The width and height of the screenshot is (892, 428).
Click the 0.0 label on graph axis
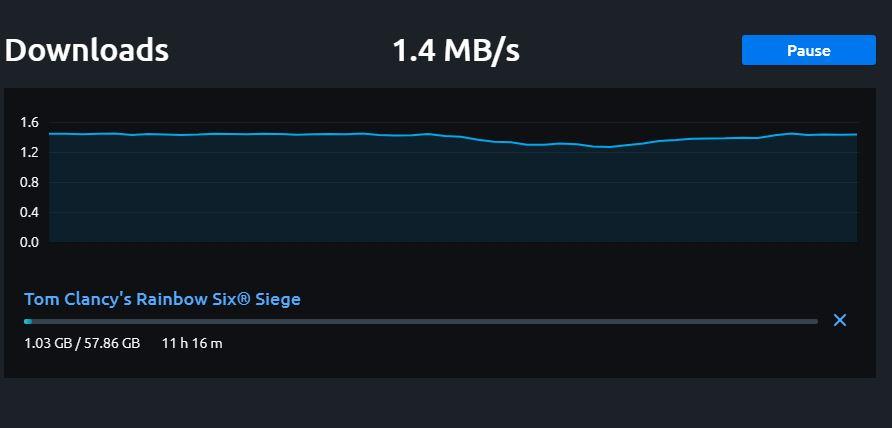[x=29, y=241]
